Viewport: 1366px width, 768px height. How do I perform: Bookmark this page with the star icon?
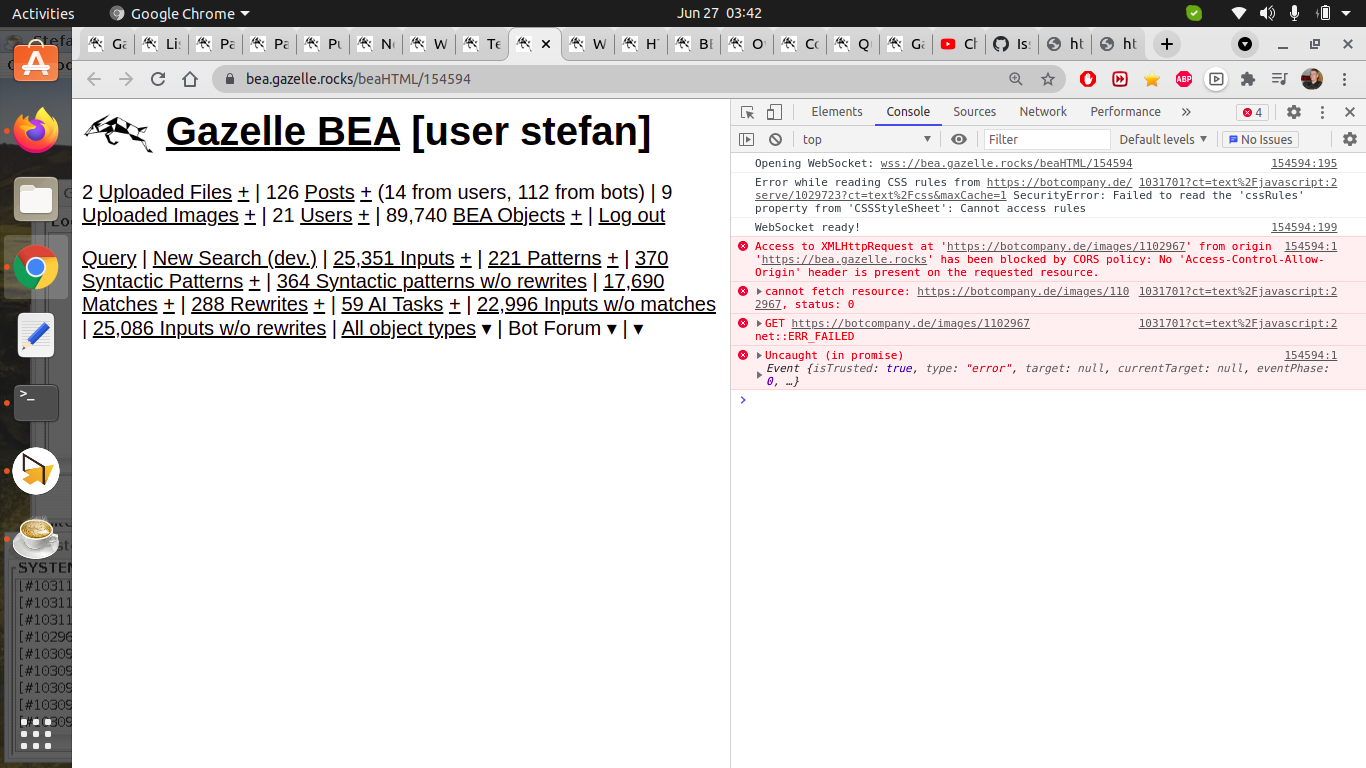click(x=1048, y=79)
